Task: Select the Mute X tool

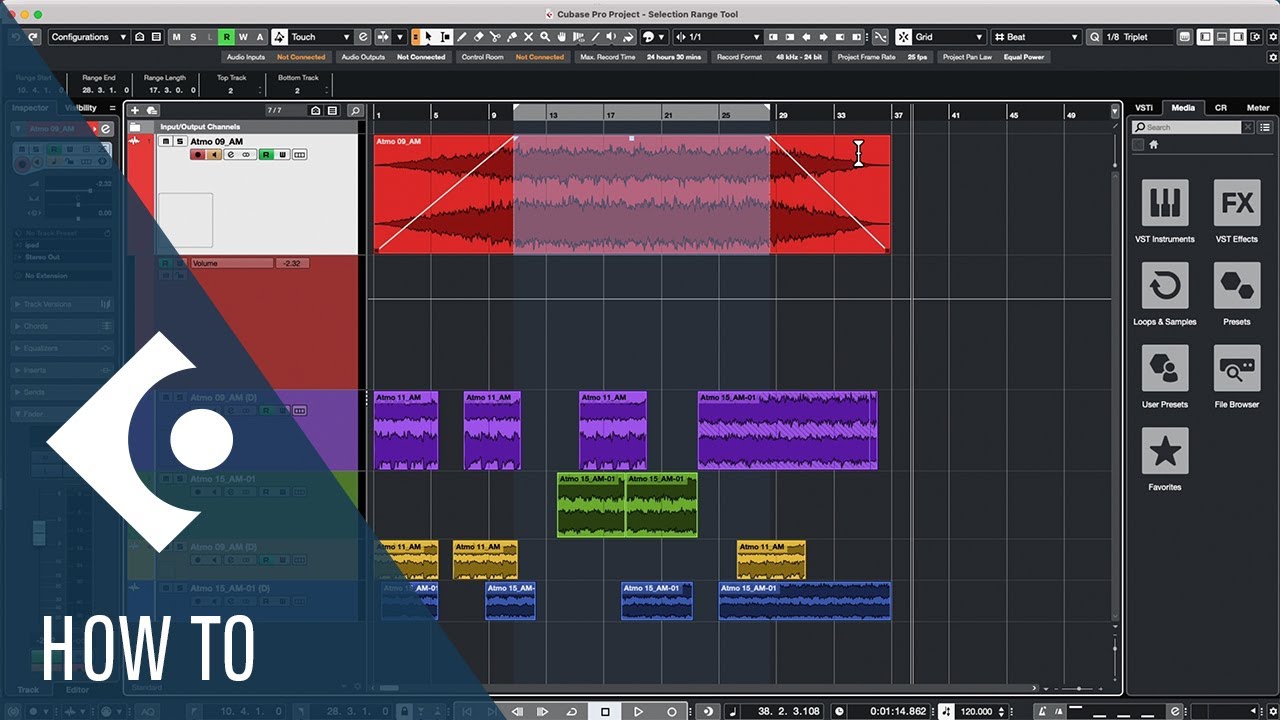Action: [528, 37]
